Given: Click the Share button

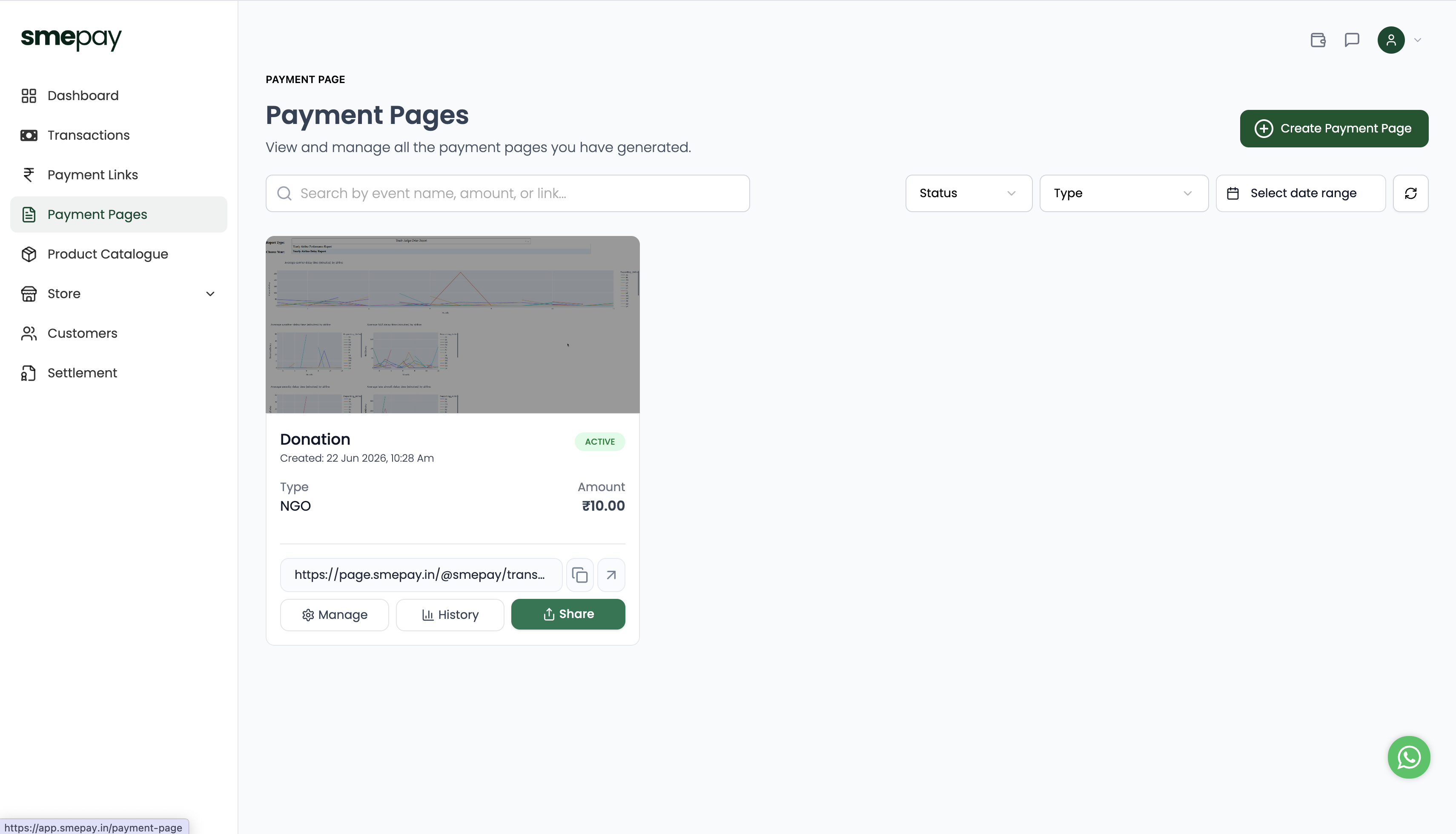Looking at the screenshot, I should (x=568, y=614).
